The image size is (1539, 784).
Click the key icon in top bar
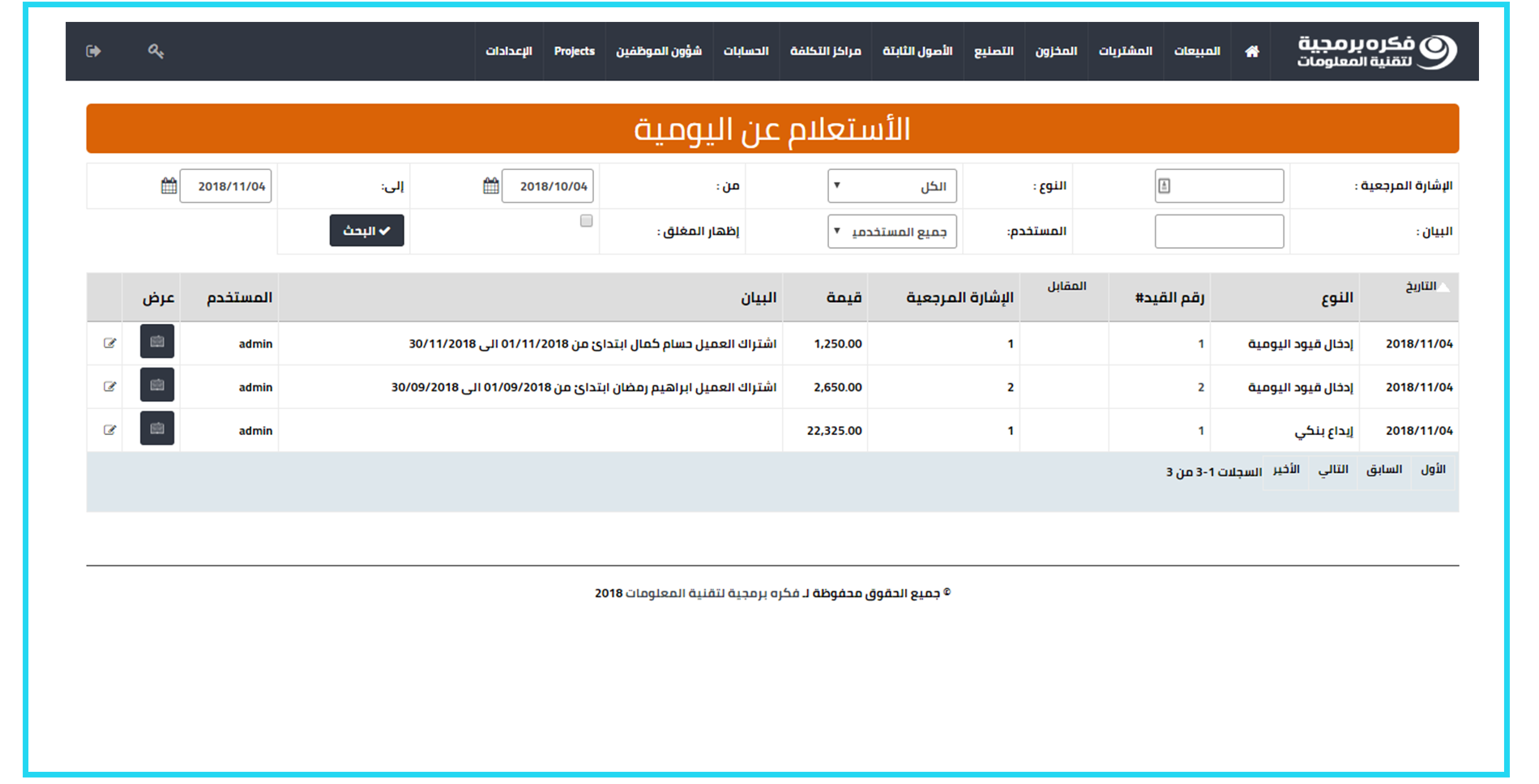click(156, 51)
